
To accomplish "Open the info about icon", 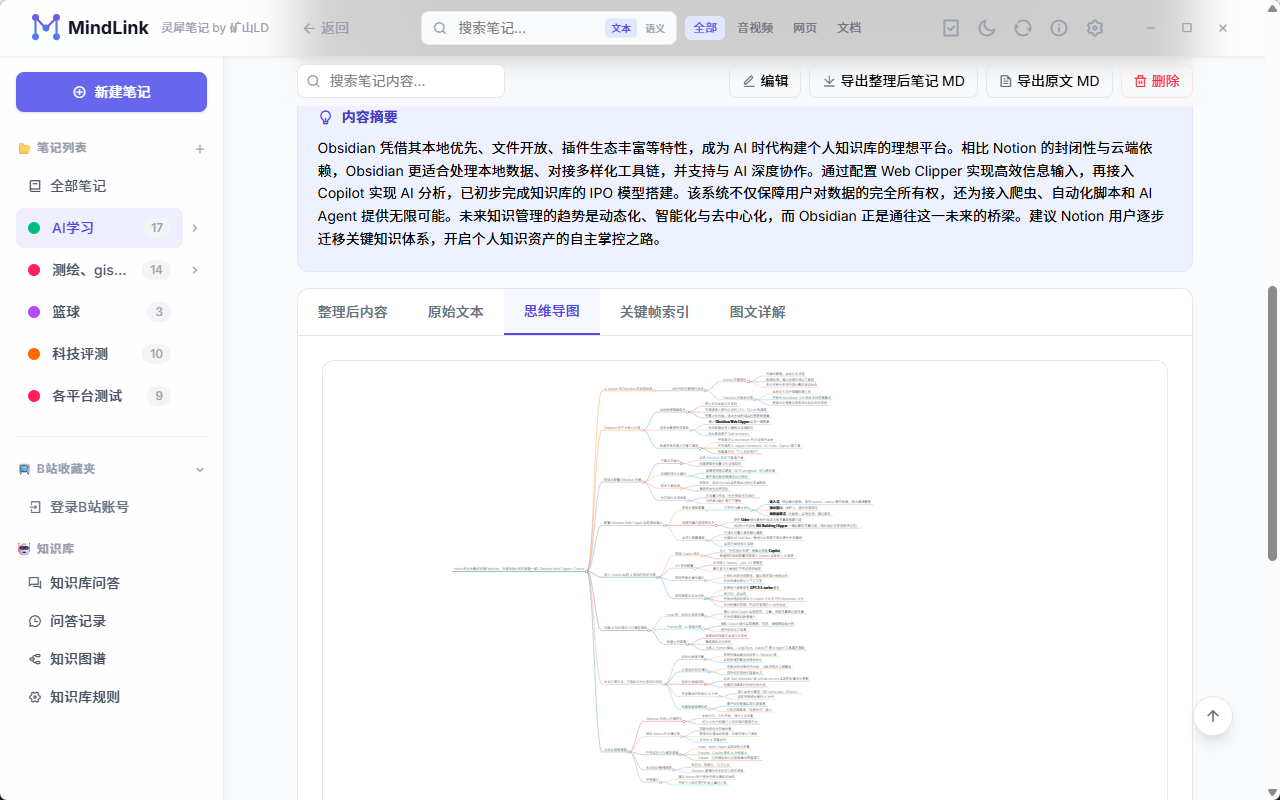I will 1059,28.
